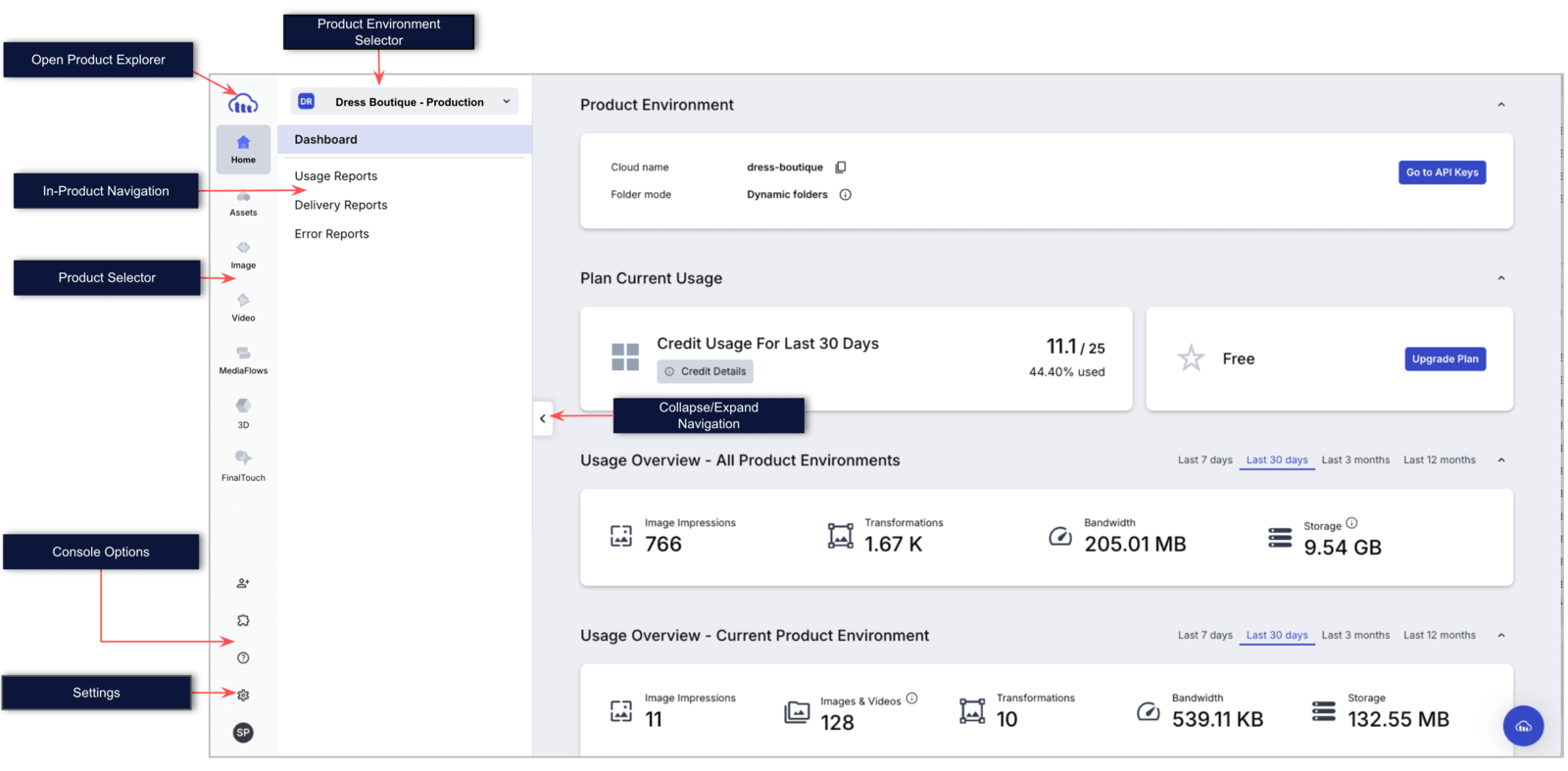This screenshot has width=1568, height=771.
Task: Open Delivery Reports in navigation
Action: point(341,205)
